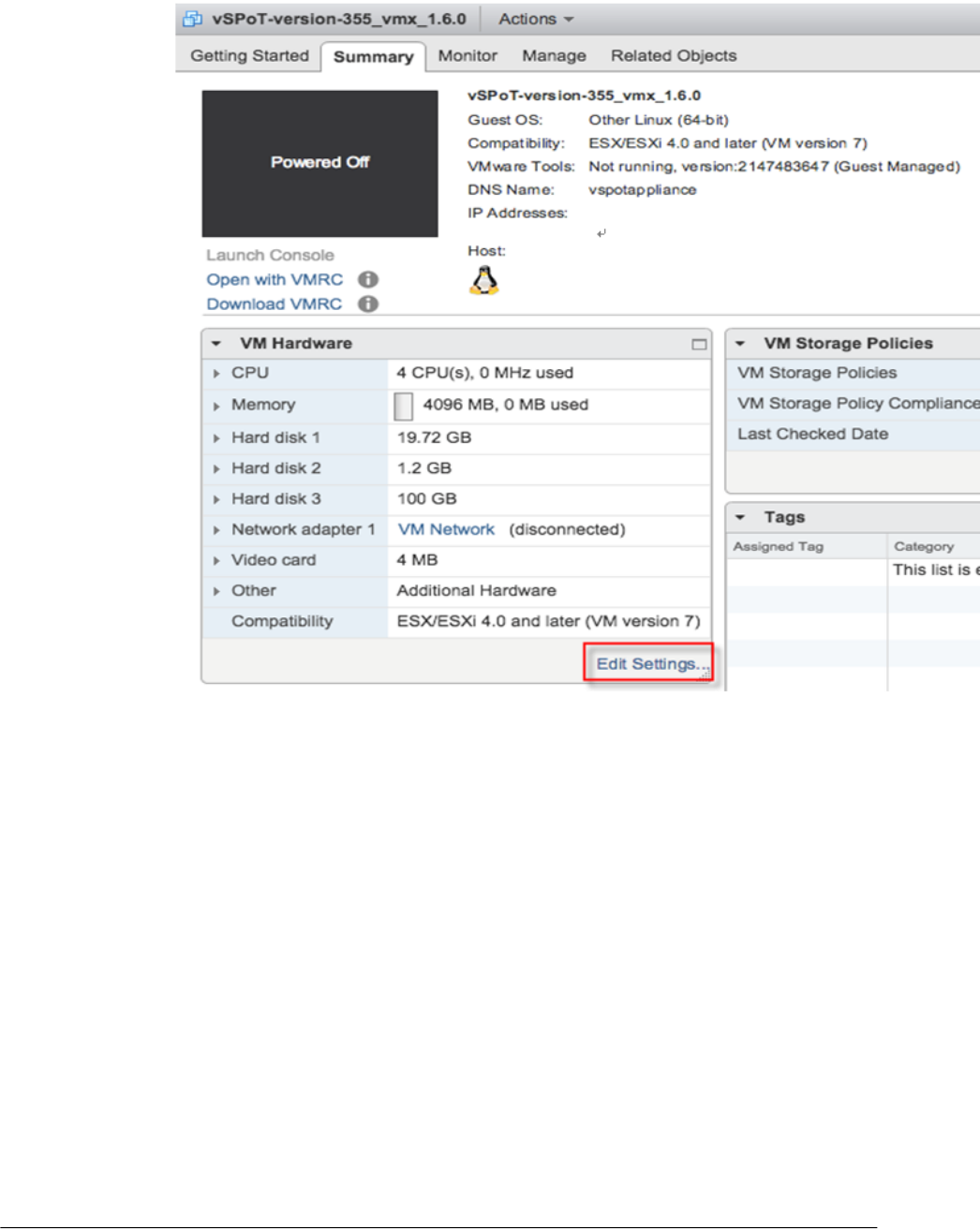Click the vspotappliance DNS name
Screen dimensions: 980x1229
click(643, 189)
